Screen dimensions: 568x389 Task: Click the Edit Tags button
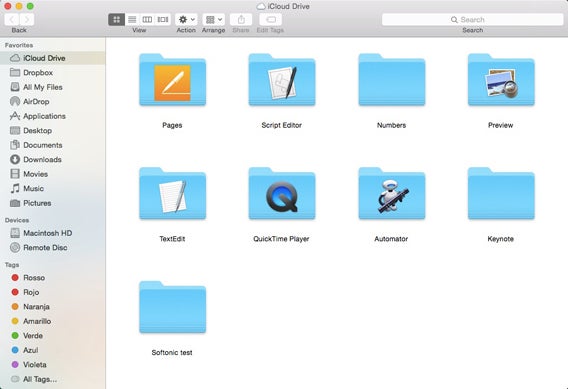click(x=271, y=20)
